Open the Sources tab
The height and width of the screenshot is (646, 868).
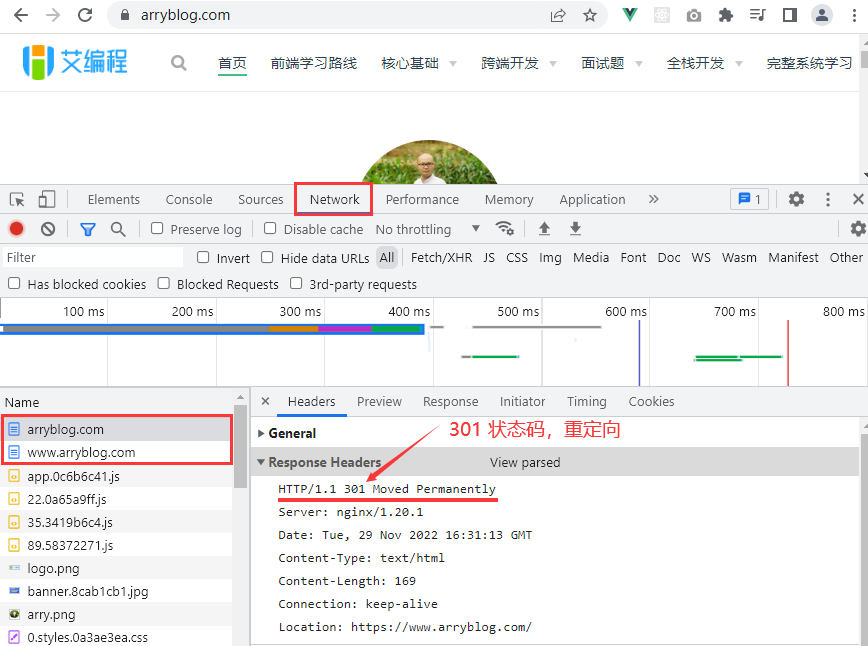(260, 199)
